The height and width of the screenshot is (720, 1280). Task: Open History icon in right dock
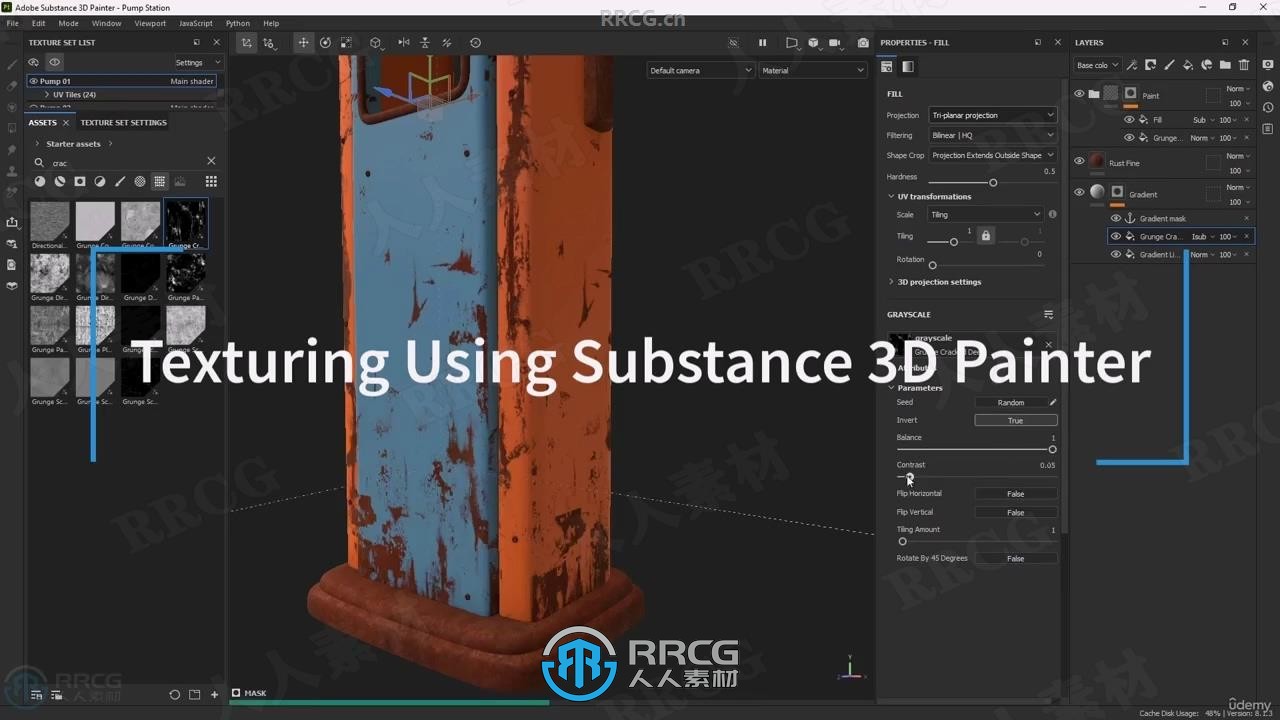coord(1268,109)
